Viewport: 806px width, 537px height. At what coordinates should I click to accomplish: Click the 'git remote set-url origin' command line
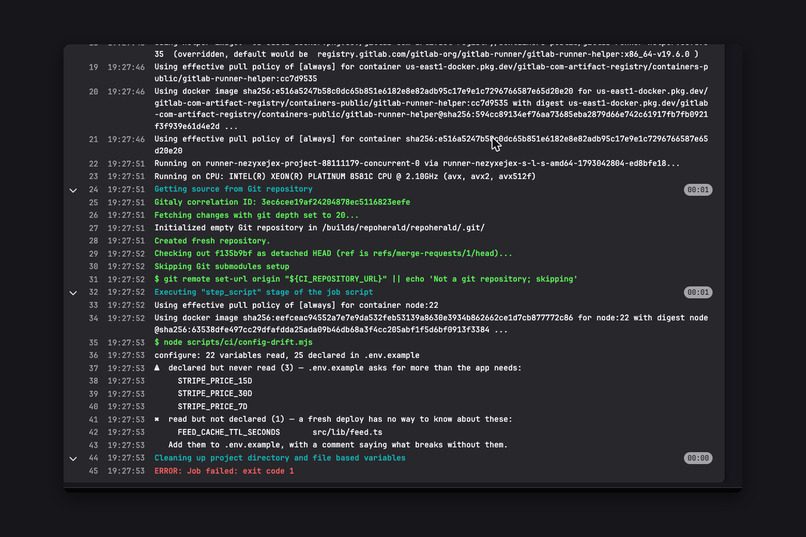click(366, 279)
